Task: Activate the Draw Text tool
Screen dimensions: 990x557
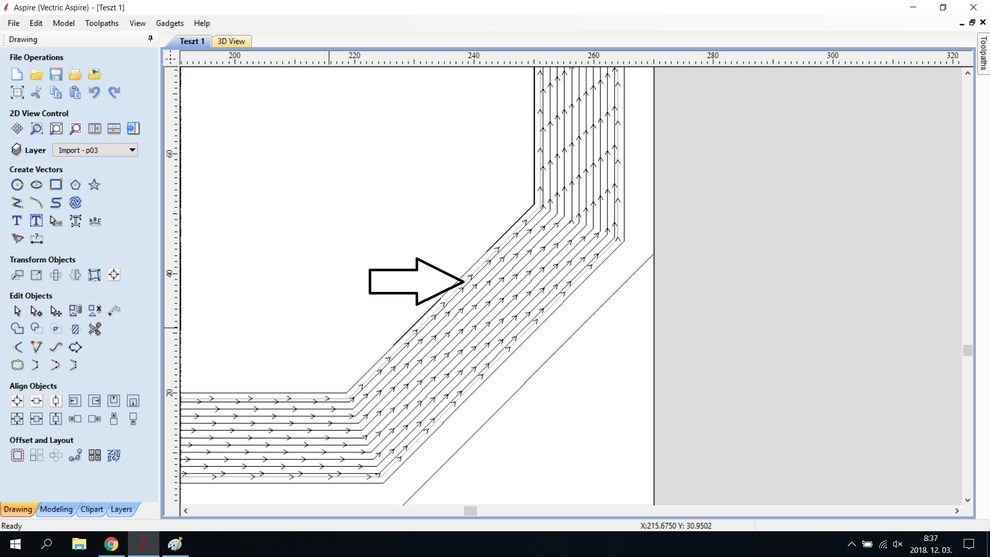Action: click(x=17, y=221)
